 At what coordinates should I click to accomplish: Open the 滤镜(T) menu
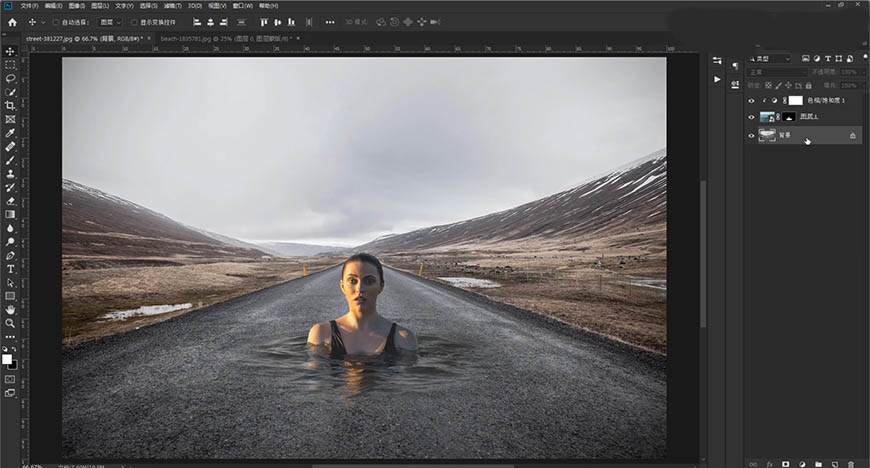coord(173,6)
